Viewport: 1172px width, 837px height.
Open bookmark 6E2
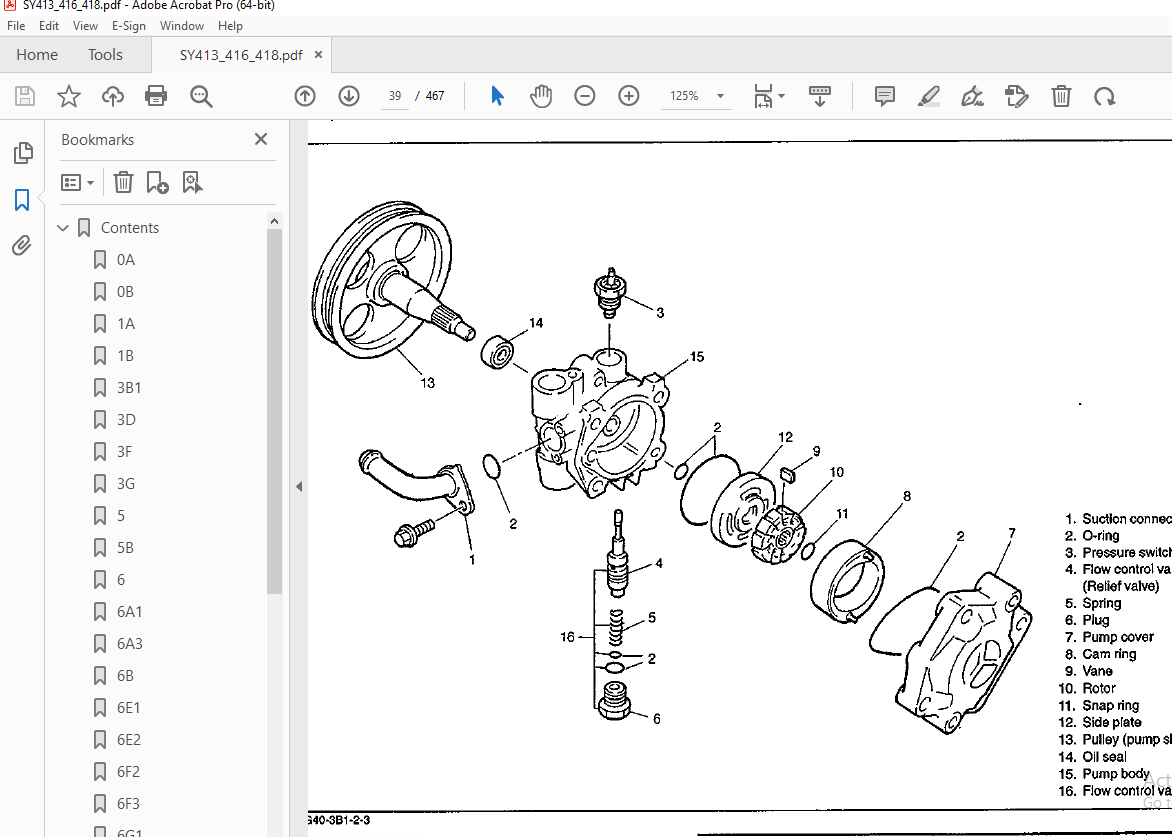point(129,740)
